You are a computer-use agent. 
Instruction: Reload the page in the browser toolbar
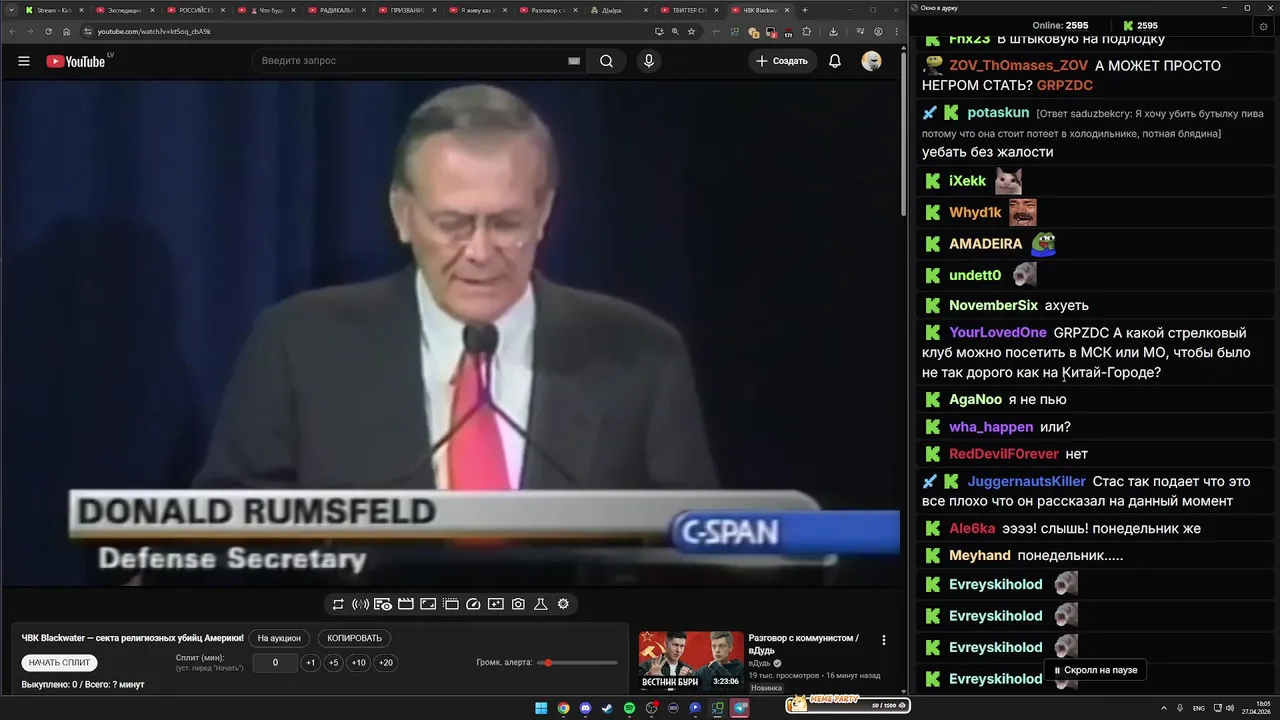[x=48, y=31]
